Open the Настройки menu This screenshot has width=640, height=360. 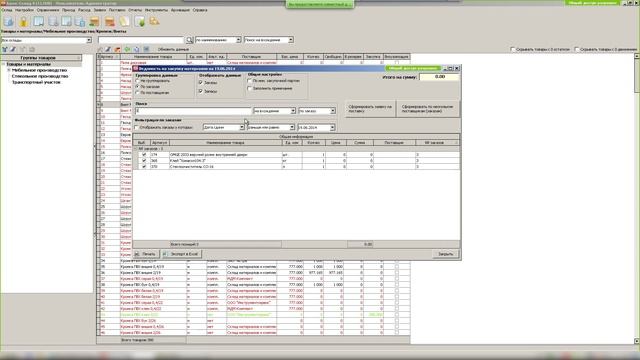[x=24, y=10]
